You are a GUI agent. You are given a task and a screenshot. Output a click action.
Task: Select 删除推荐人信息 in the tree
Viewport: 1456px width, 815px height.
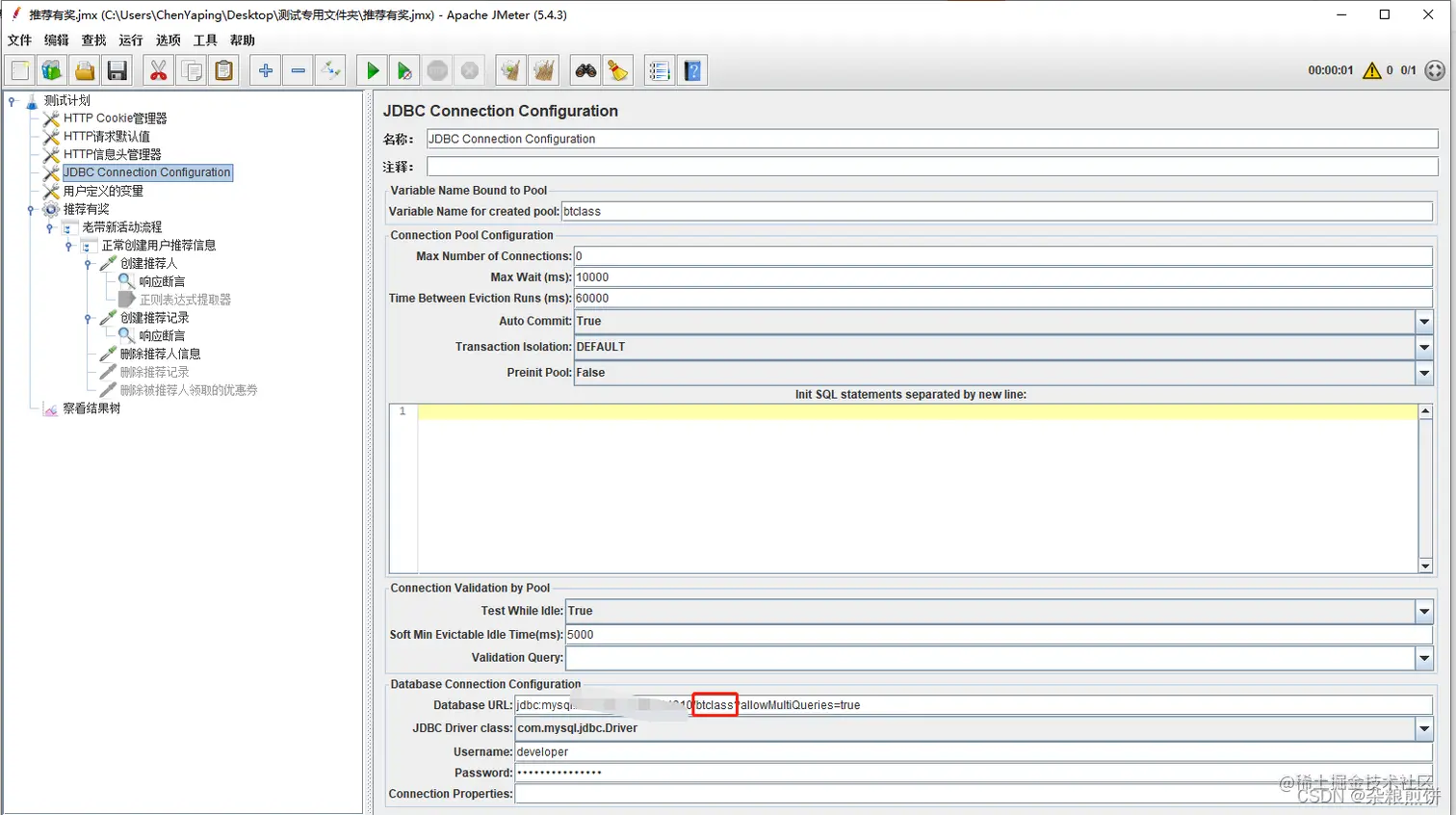click(161, 354)
